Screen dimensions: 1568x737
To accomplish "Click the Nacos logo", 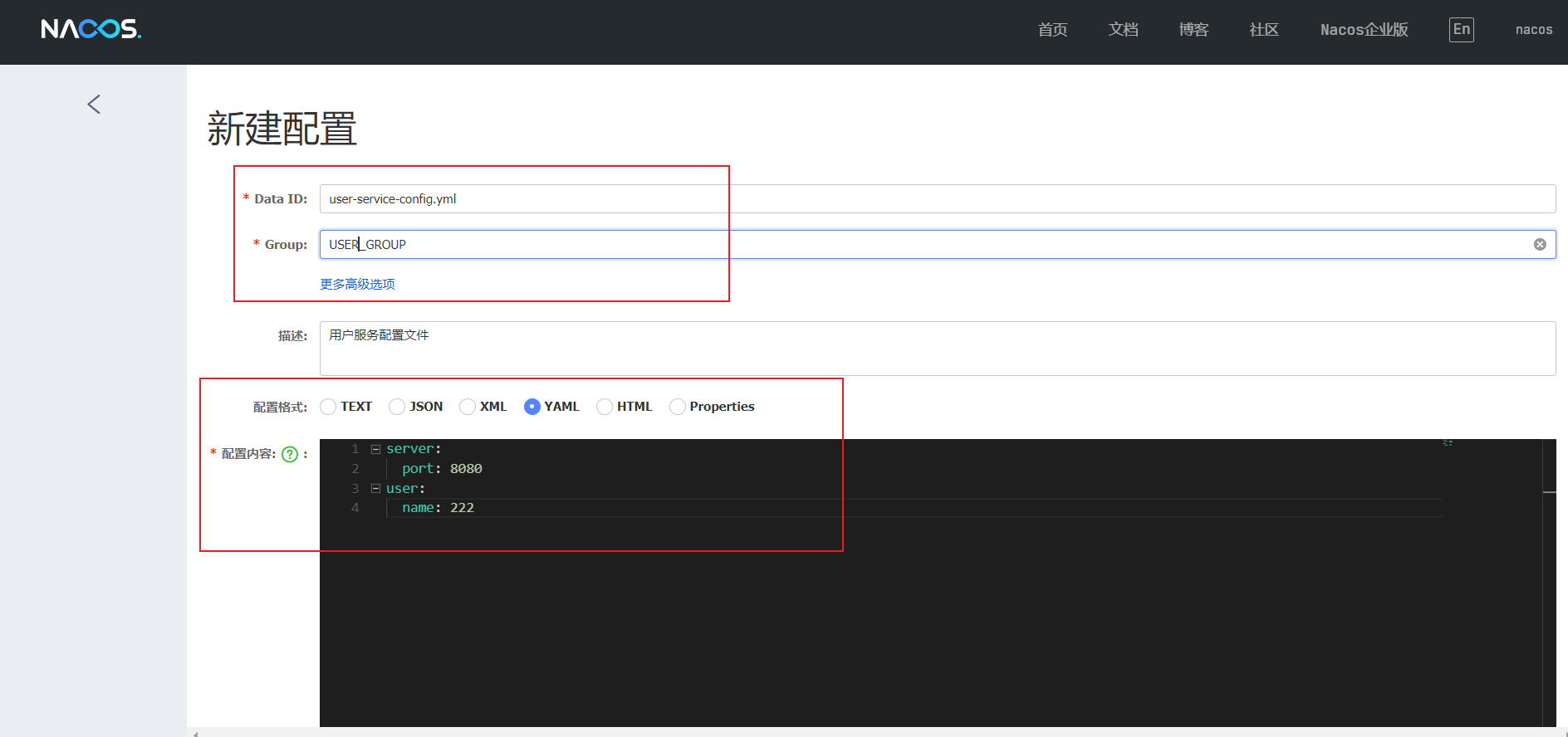I will coord(91,29).
